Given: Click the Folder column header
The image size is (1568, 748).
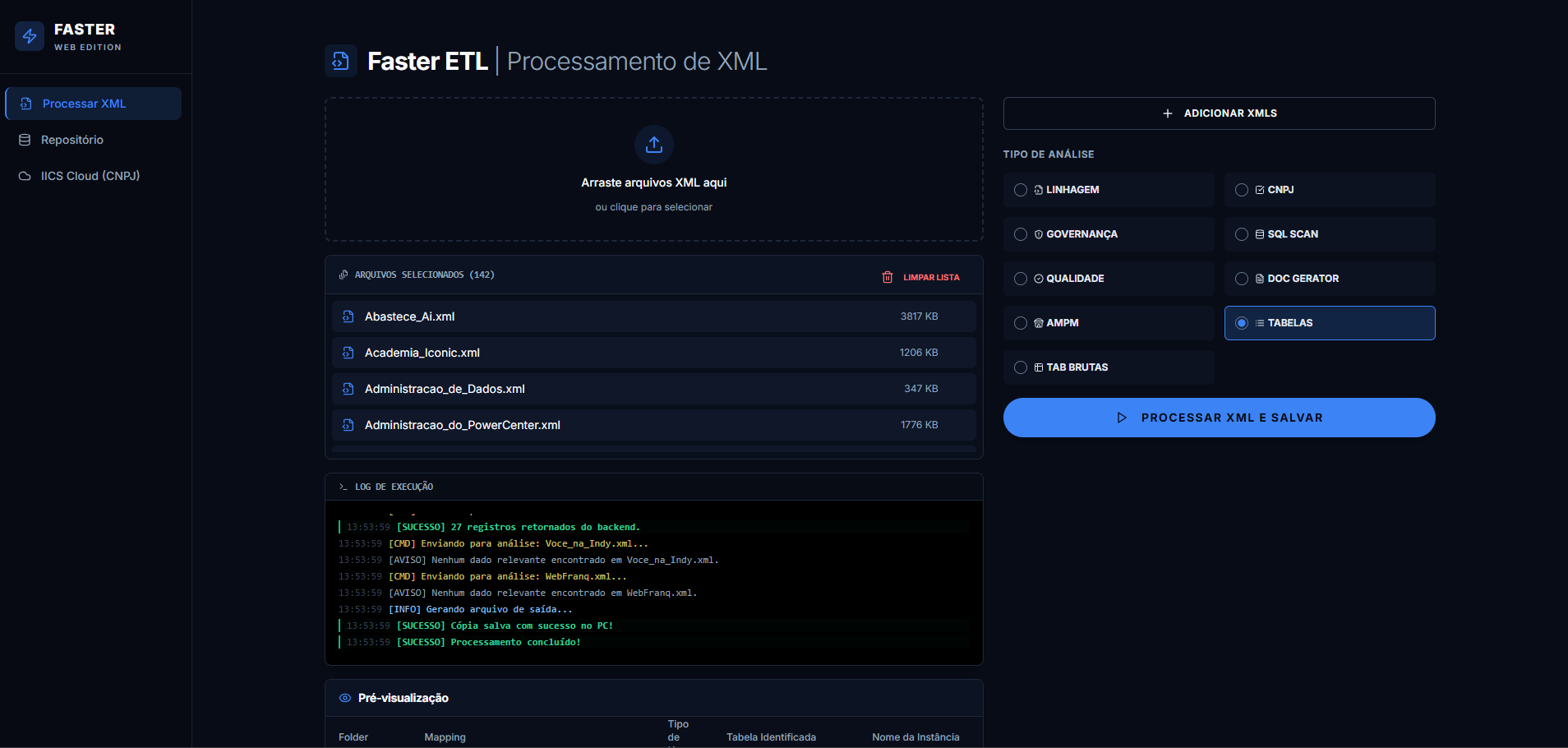Looking at the screenshot, I should (353, 737).
